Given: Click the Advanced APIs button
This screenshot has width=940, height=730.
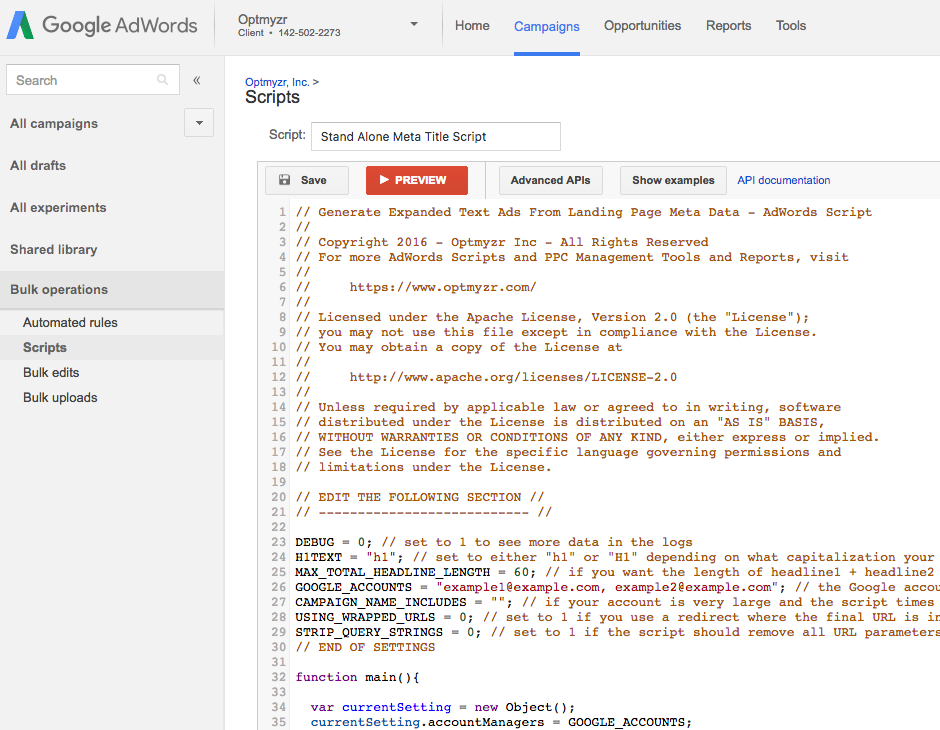Looking at the screenshot, I should click(550, 180).
